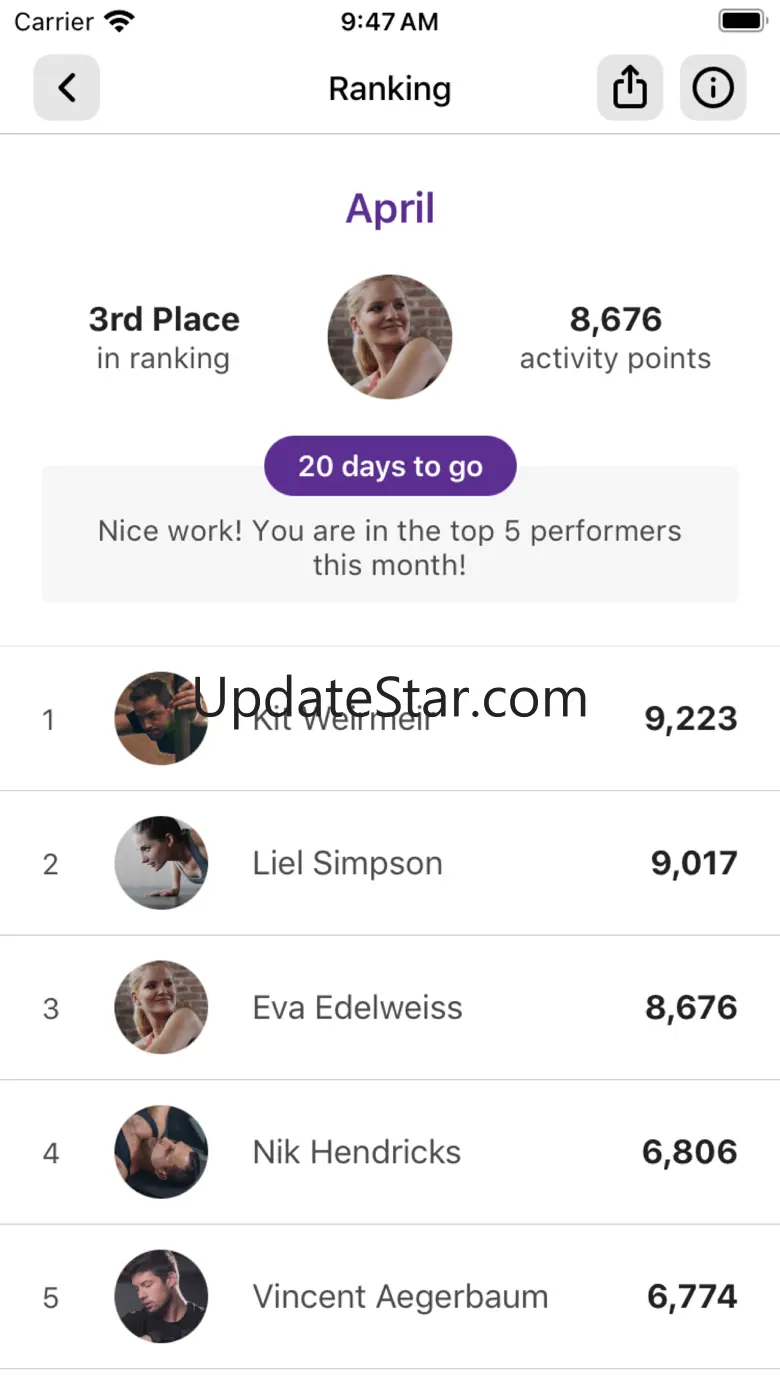Tap the battery indicator icon
Viewport: 780px width, 1387px height.
coord(741,21)
